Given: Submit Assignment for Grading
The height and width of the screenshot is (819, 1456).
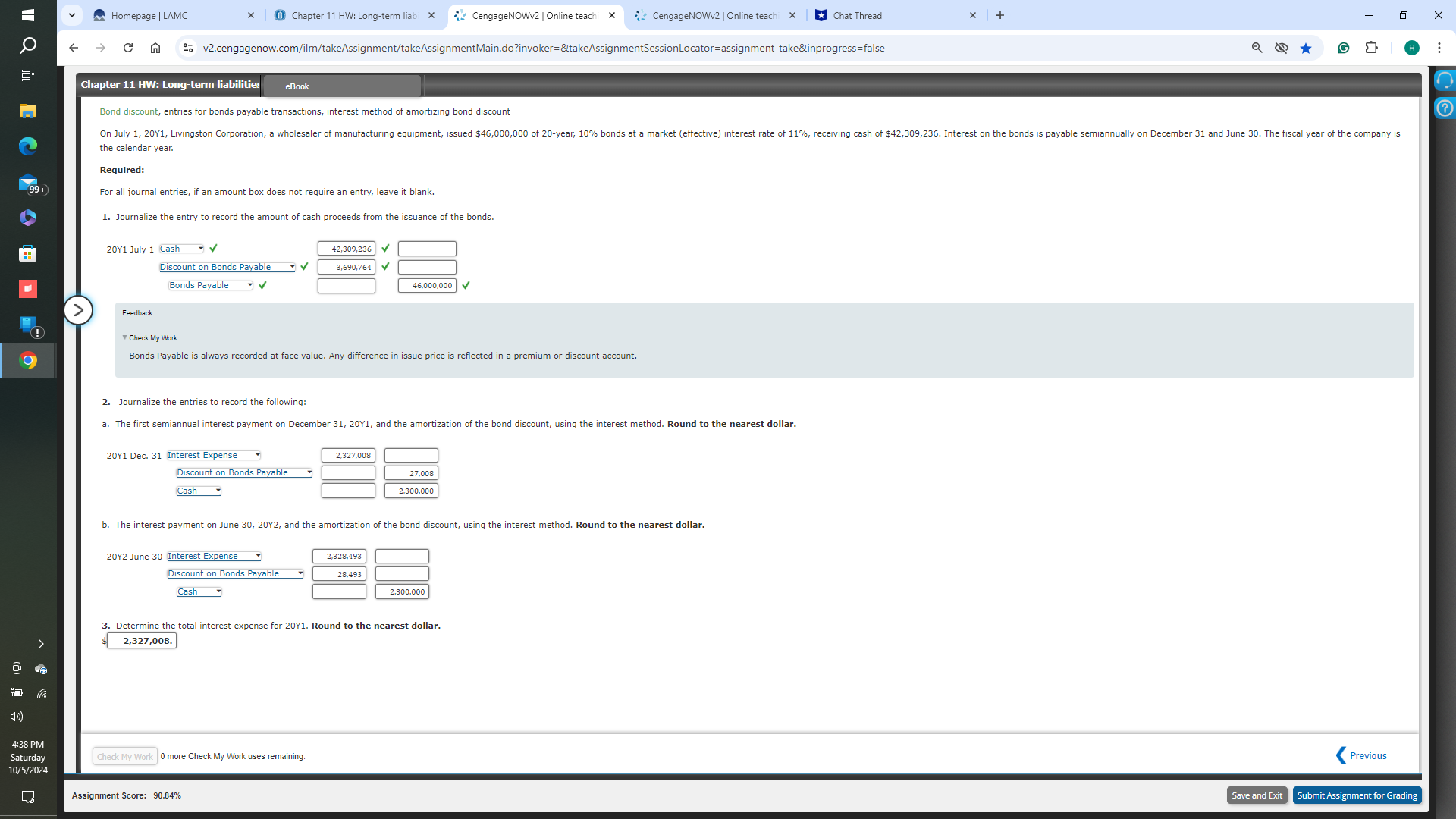Looking at the screenshot, I should click(x=1357, y=795).
